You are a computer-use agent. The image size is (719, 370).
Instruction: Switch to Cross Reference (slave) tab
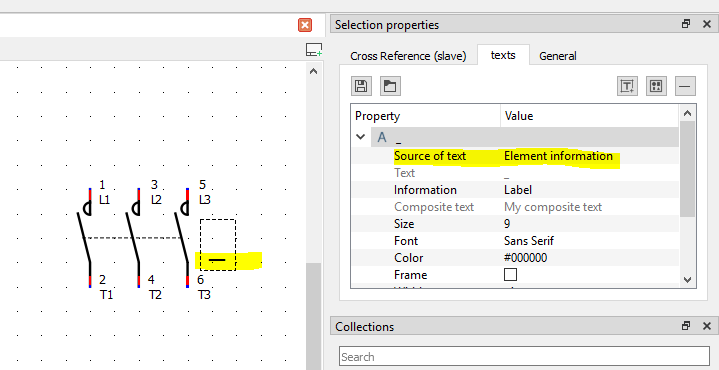pos(408,56)
